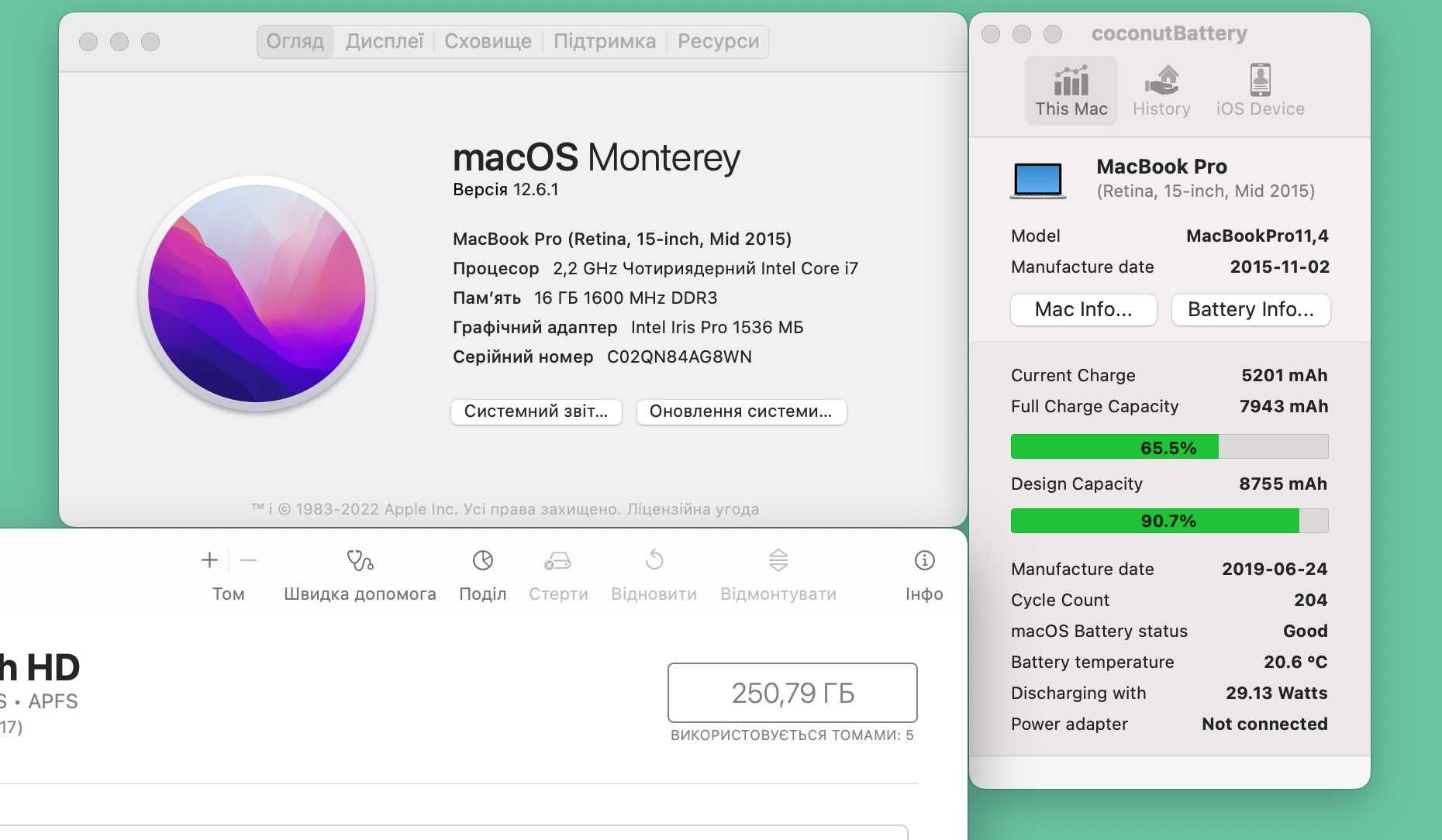This screenshot has width=1442, height=840.
Task: Click Discharging with 29.13 Watts value
Action: tap(1276, 694)
